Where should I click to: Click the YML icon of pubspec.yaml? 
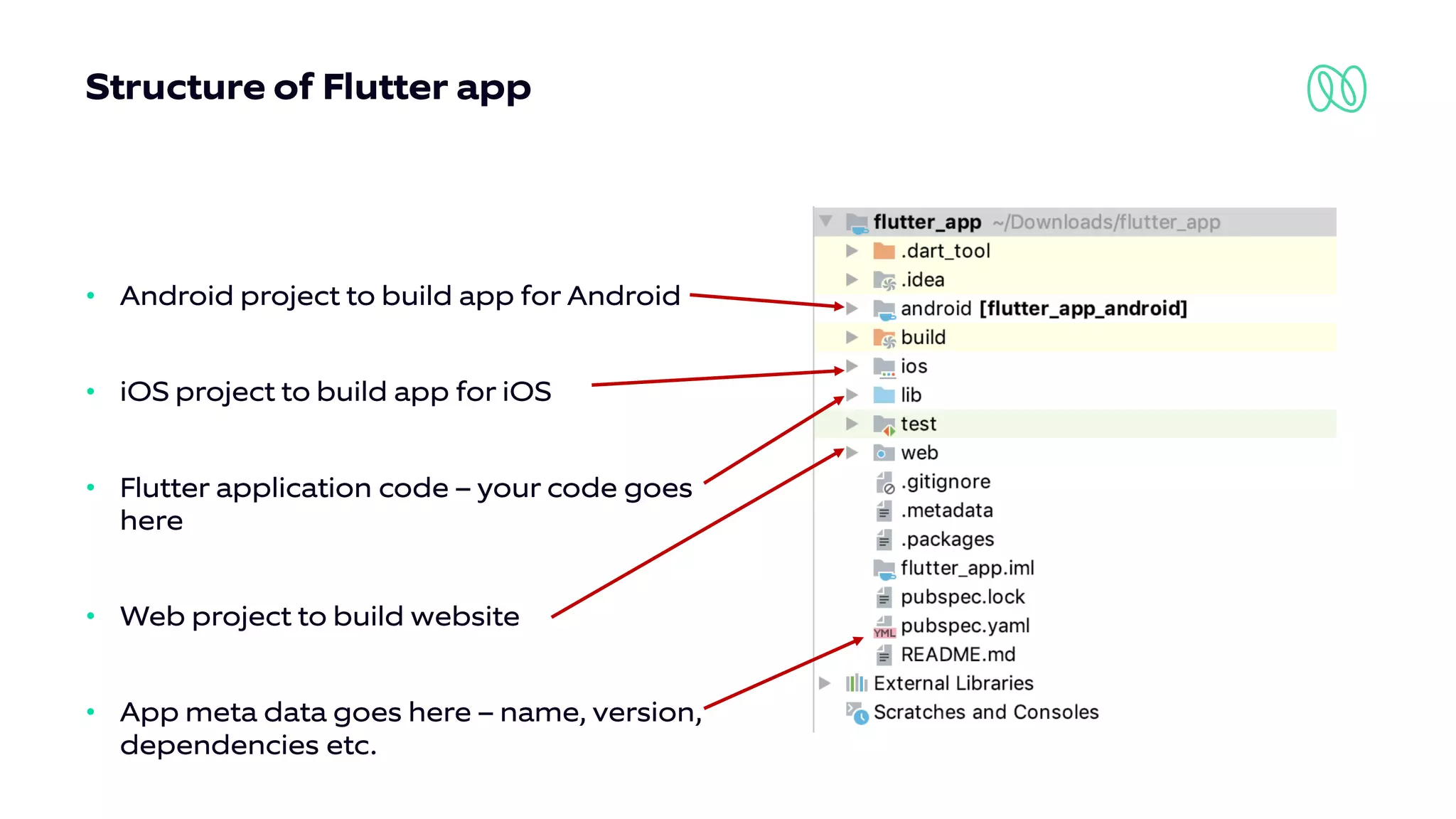pos(884,627)
